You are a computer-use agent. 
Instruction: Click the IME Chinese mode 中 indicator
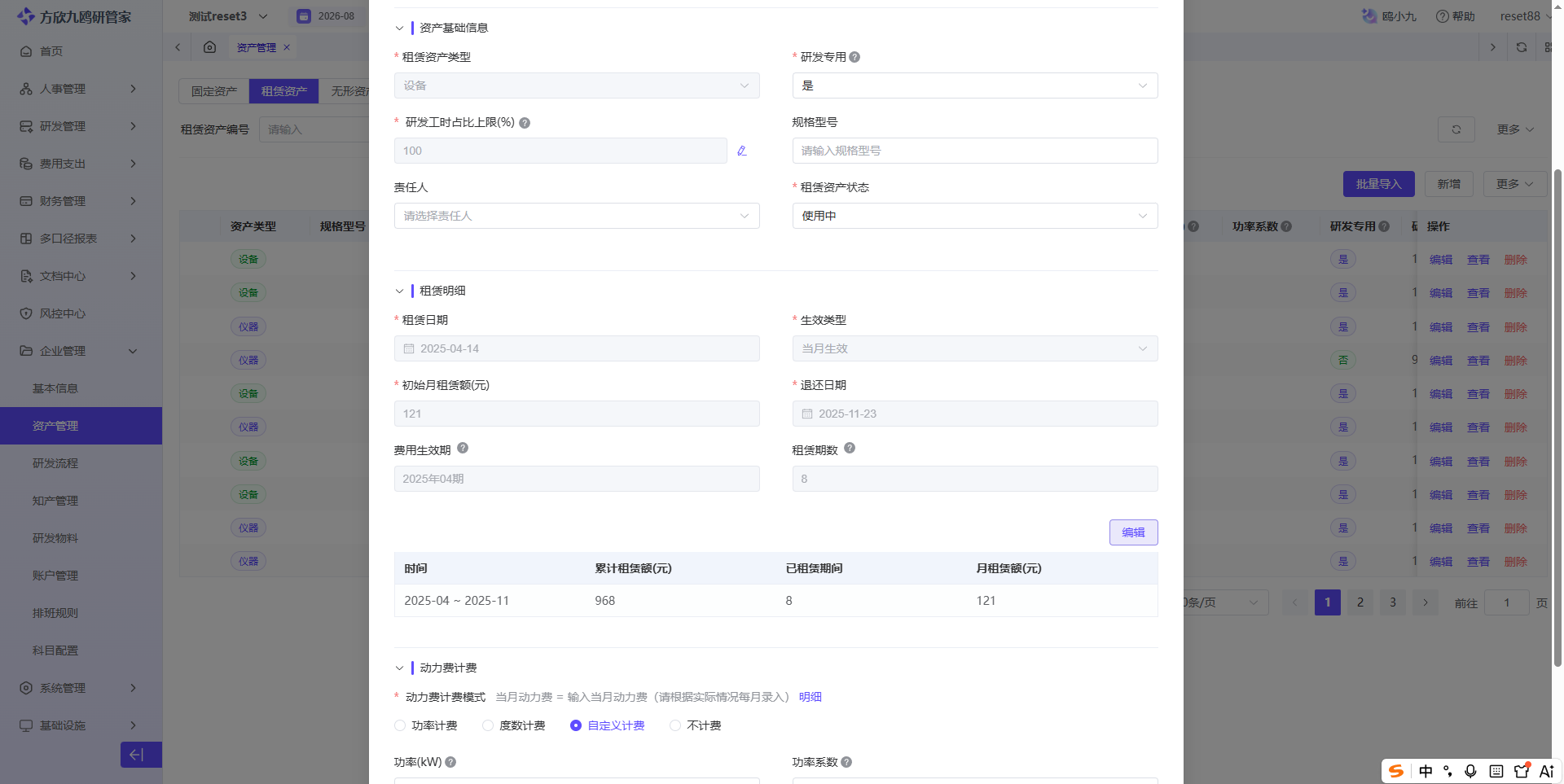pyautogui.click(x=1426, y=771)
